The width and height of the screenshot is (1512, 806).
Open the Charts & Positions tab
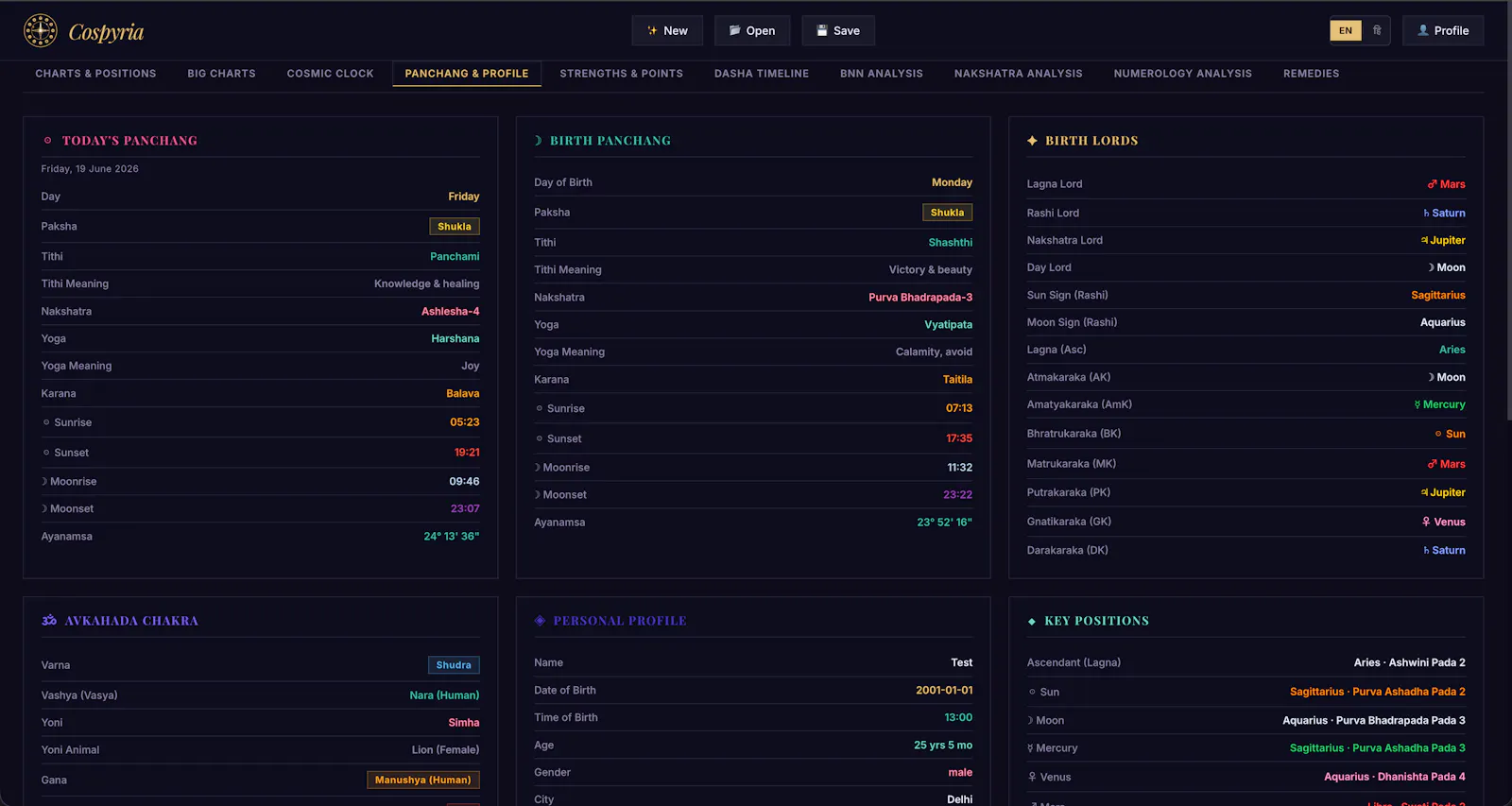tap(95, 74)
